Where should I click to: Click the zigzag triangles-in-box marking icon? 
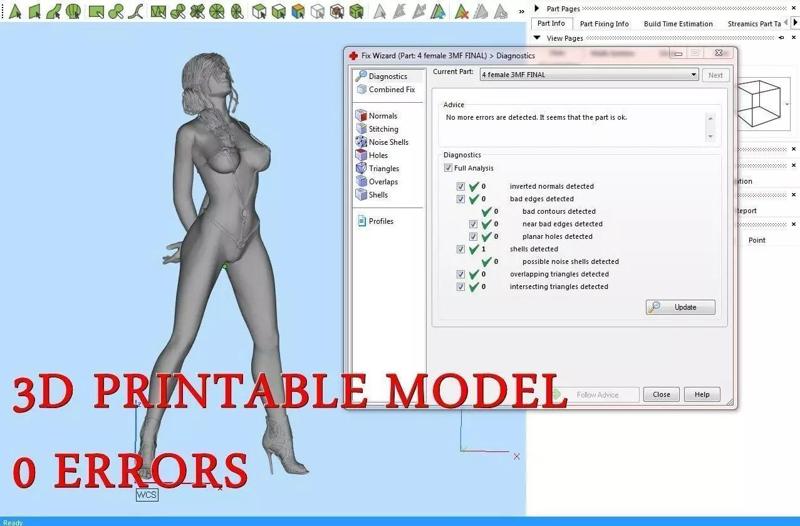pos(158,11)
